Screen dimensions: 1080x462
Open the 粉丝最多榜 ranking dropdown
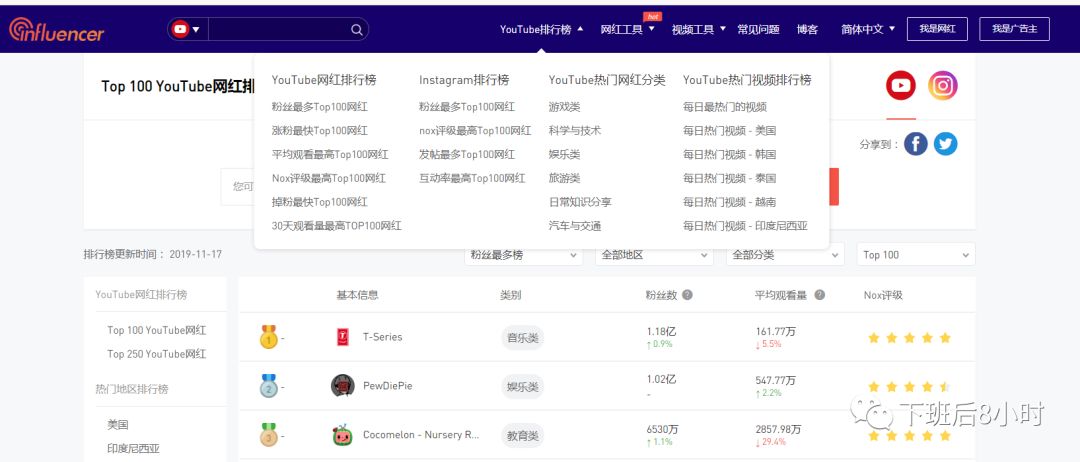point(524,255)
